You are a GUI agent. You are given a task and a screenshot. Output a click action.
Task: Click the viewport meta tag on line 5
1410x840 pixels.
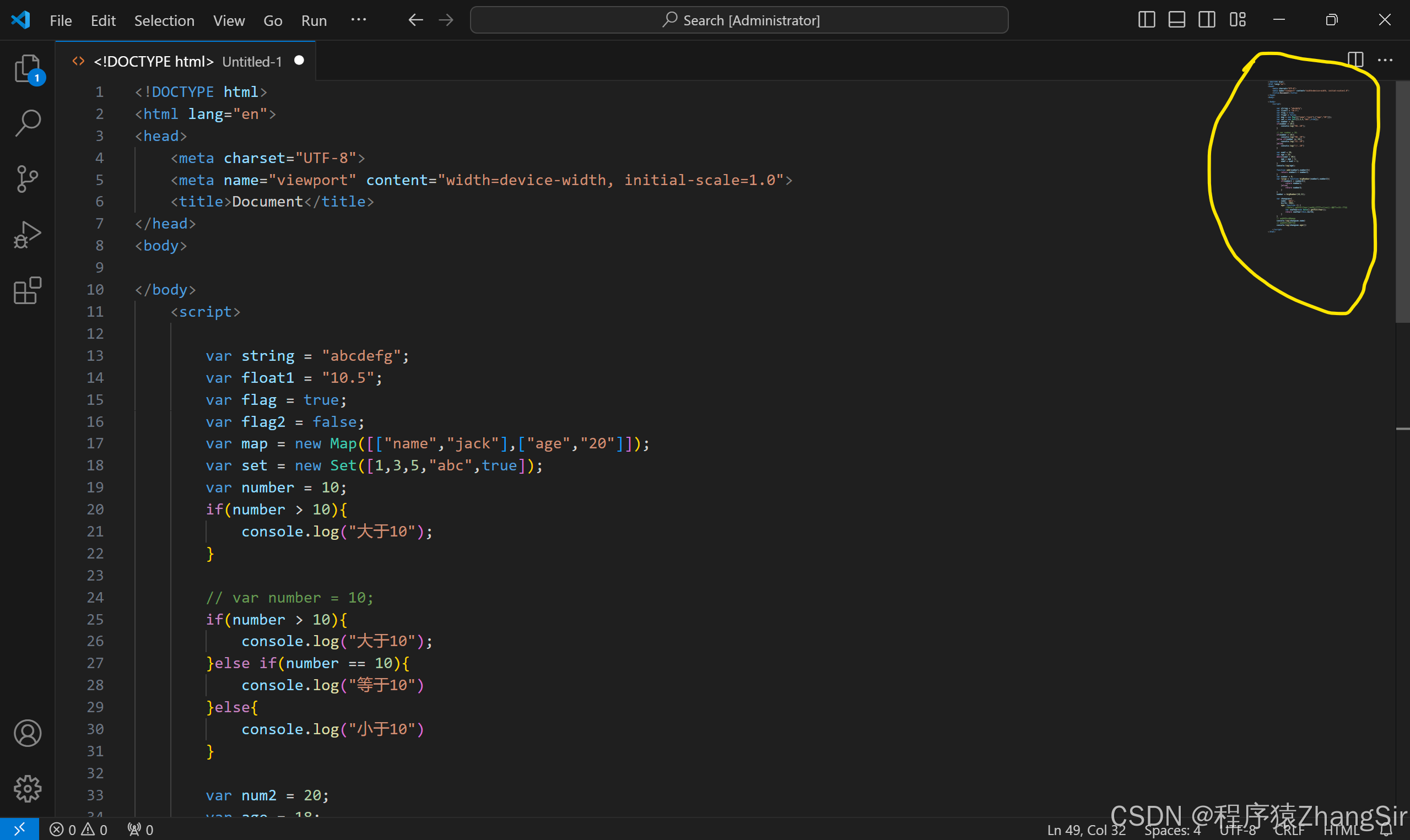(x=481, y=180)
